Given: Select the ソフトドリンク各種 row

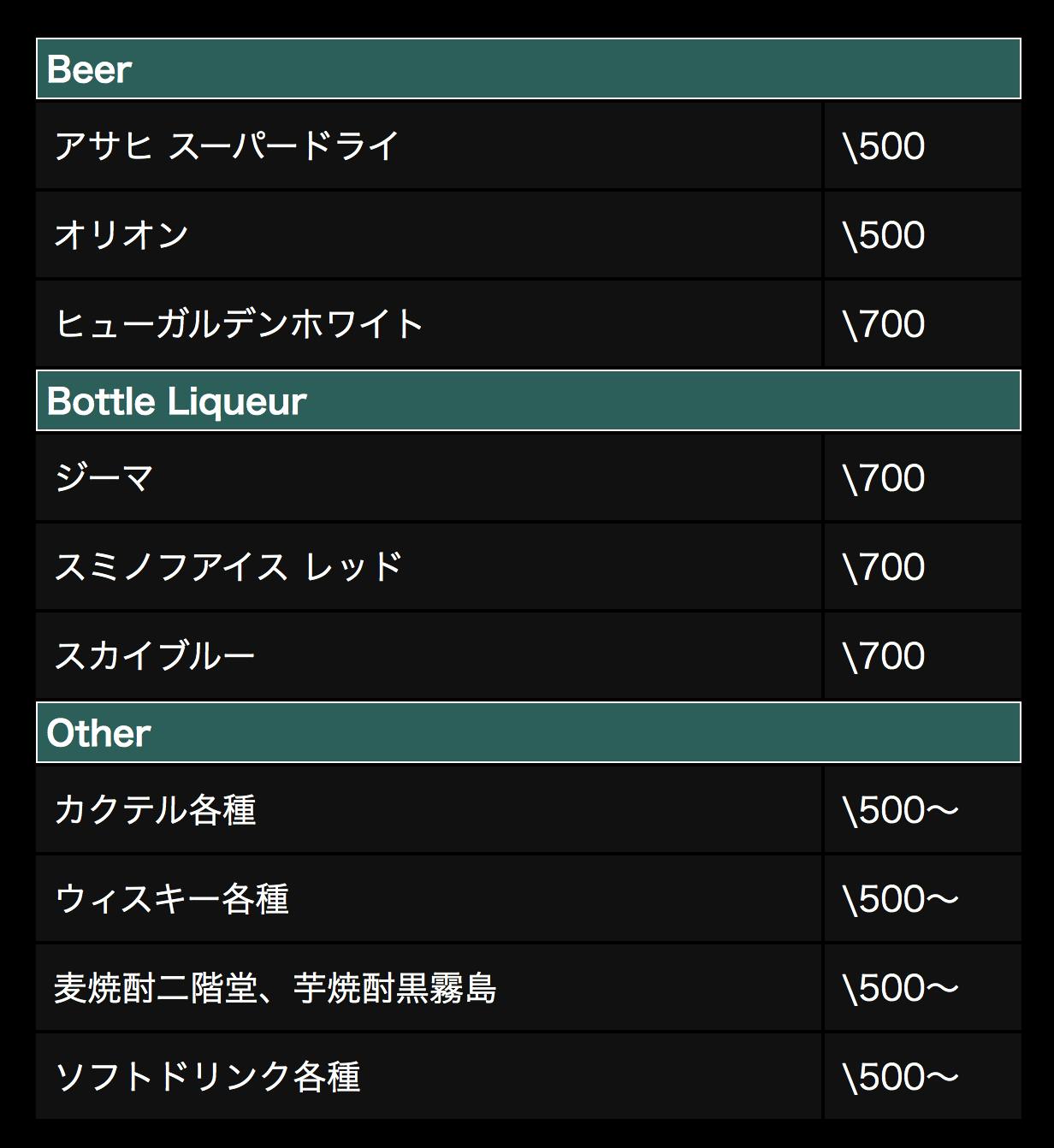Looking at the screenshot, I should click(207, 1077).
